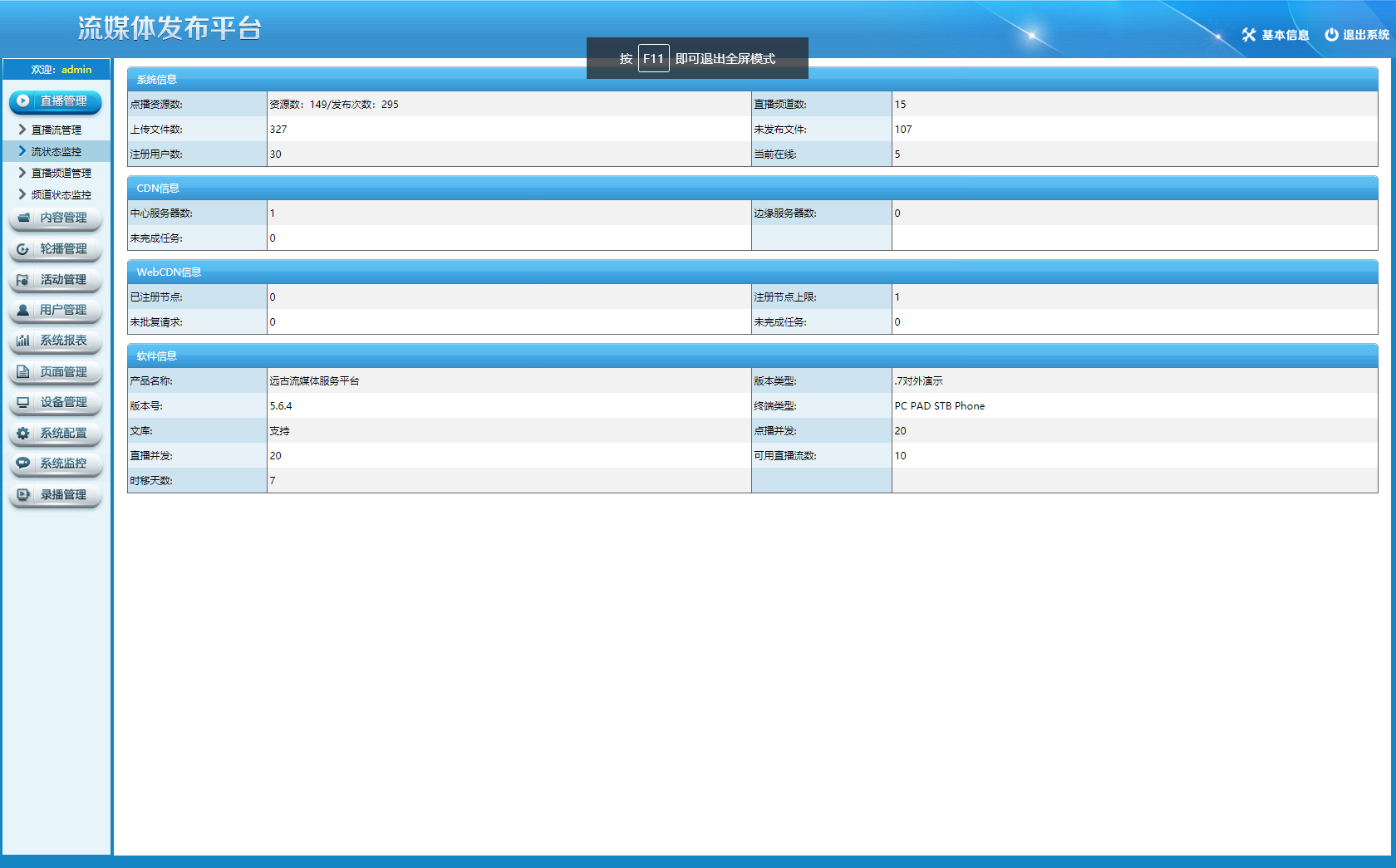This screenshot has width=1396, height=868.
Task: Click the version number 5.6.4
Action: click(281, 406)
